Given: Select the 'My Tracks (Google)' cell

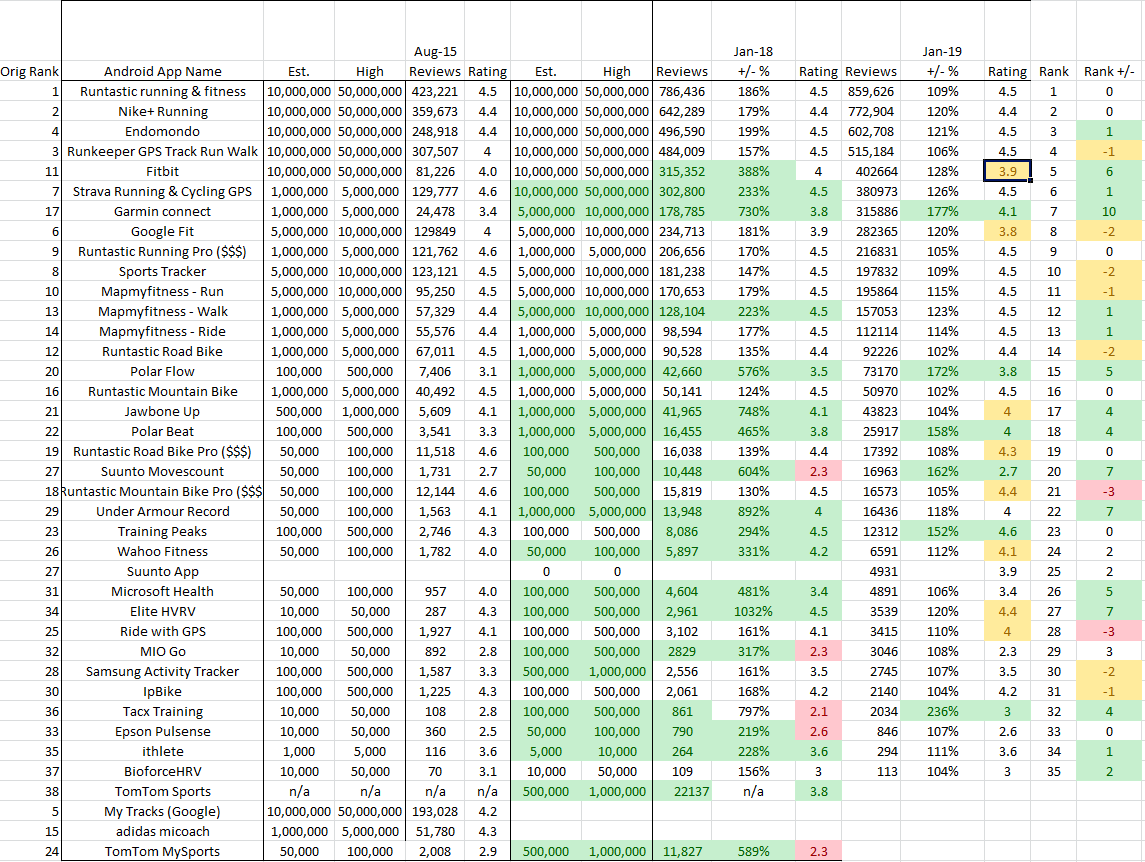Looking at the screenshot, I should click(162, 811).
